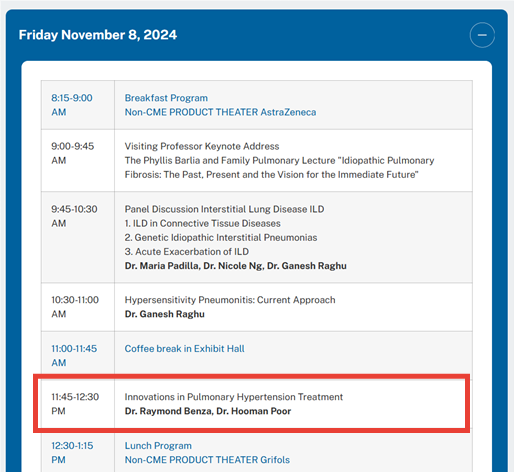Click ILD in Connective Tissue Diseases item
The width and height of the screenshot is (514, 472).
pyautogui.click(x=203, y=223)
